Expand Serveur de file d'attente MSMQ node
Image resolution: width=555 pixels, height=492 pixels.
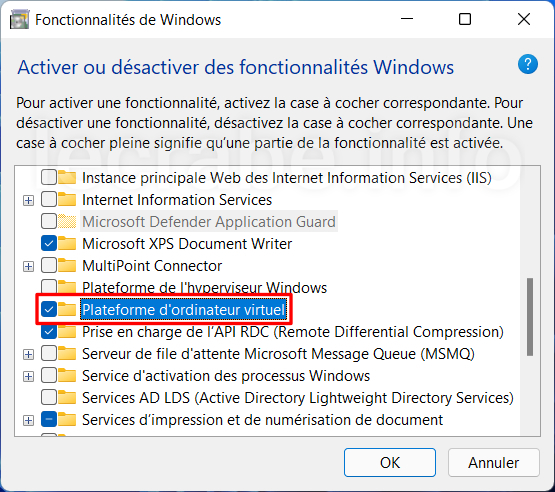pos(28,355)
